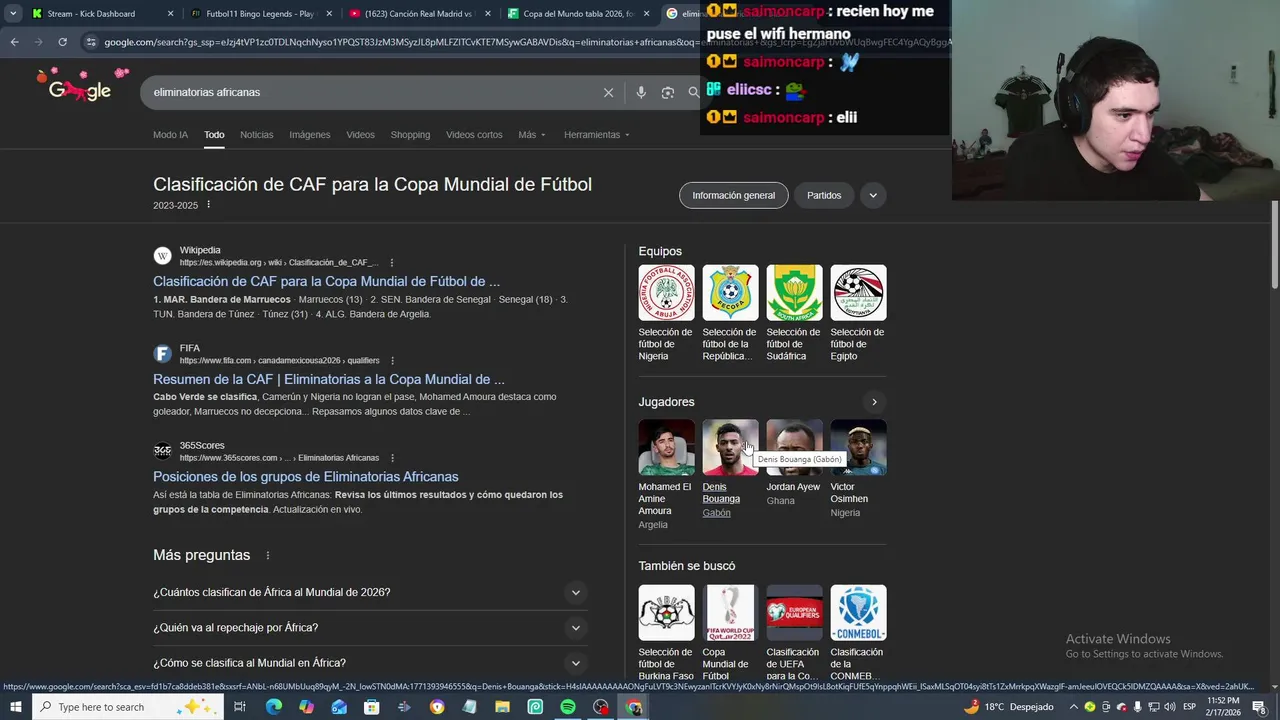The height and width of the screenshot is (720, 1280).
Task: Click the Wikipedia site favicon
Action: [x=163, y=256]
